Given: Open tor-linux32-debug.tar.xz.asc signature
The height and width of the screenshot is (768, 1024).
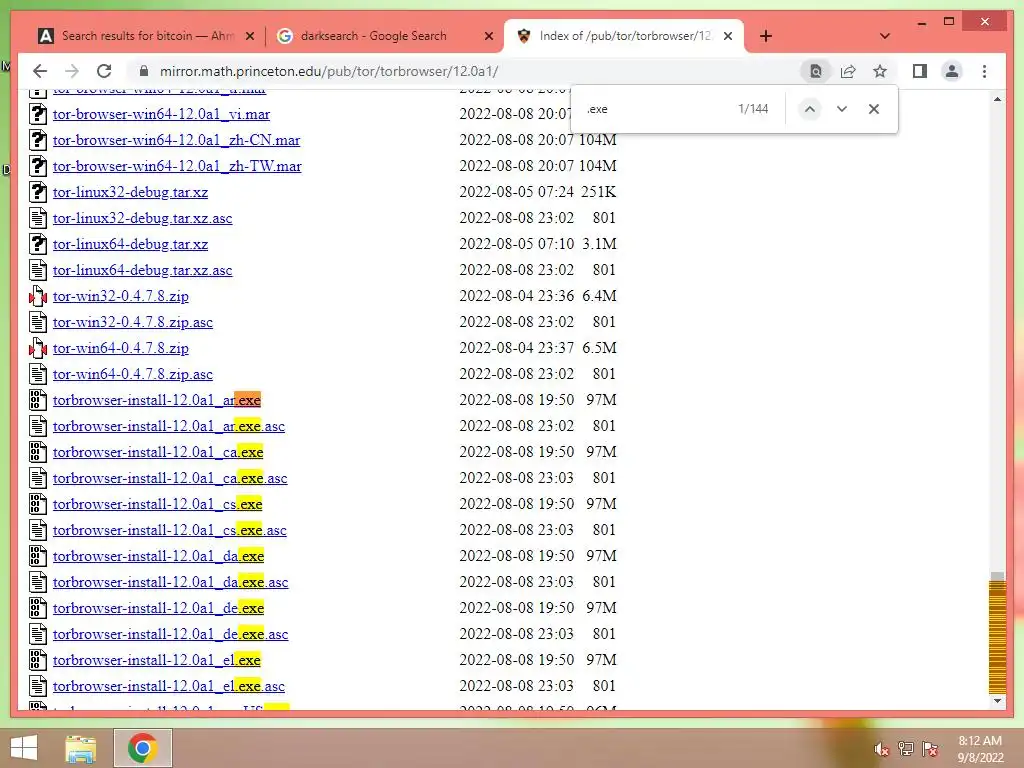Looking at the screenshot, I should tap(142, 219).
